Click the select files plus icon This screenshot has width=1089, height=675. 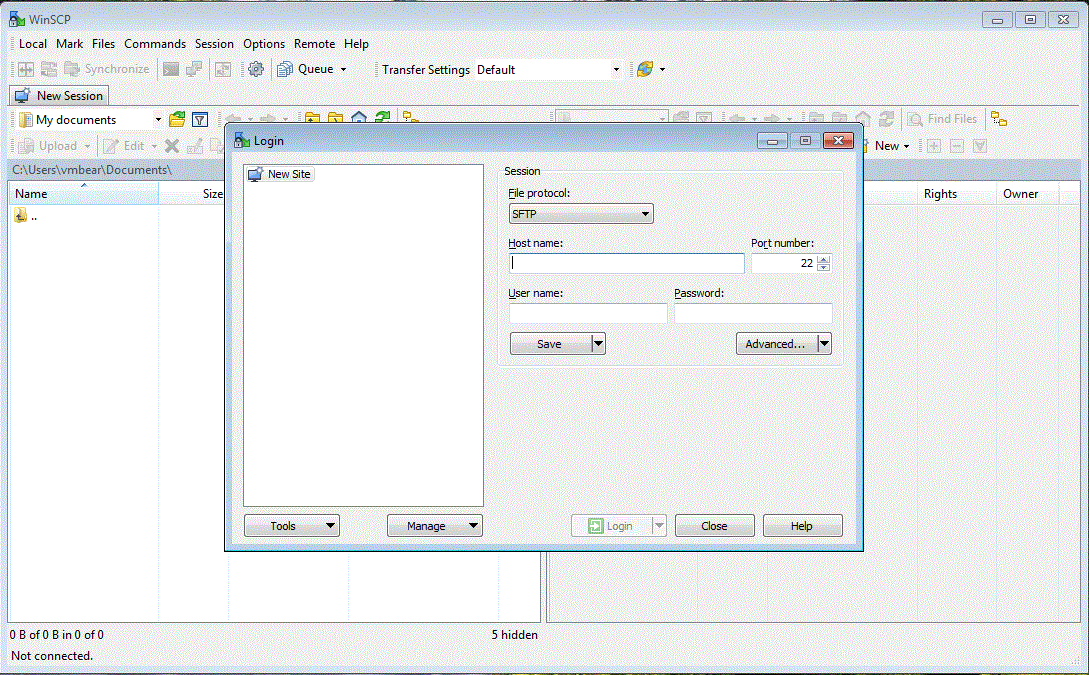(934, 146)
